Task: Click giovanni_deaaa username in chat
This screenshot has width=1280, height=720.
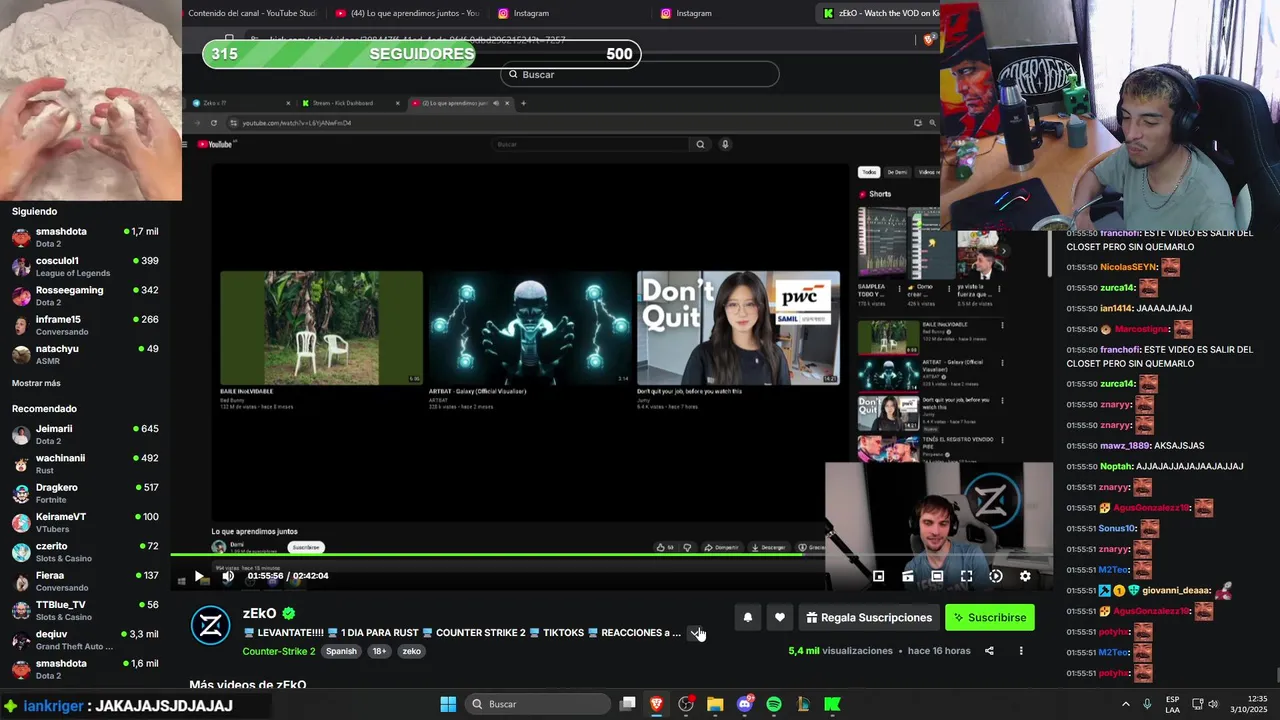Action: click(x=1177, y=590)
